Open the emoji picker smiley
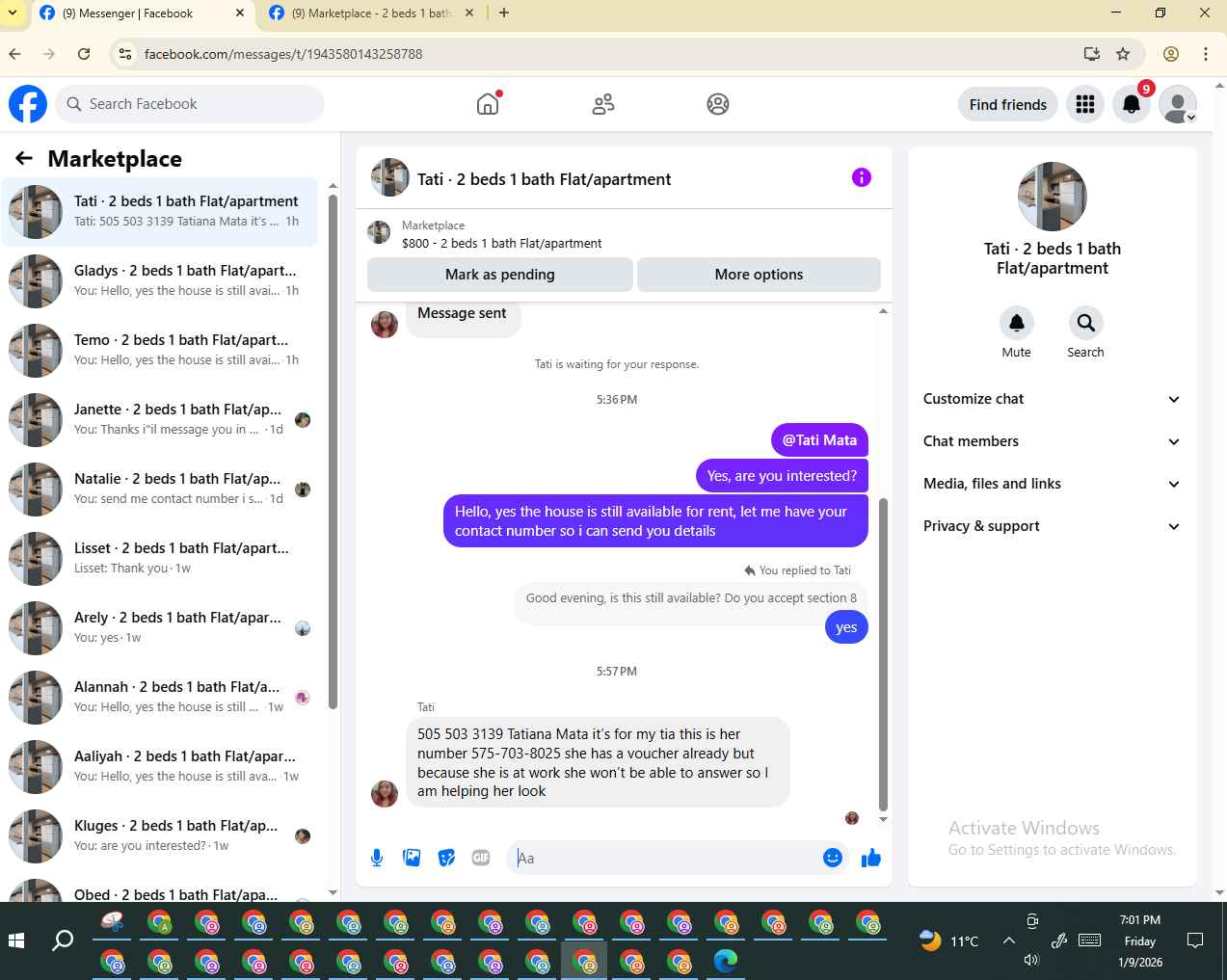Image resolution: width=1227 pixels, height=980 pixels. 833,858
